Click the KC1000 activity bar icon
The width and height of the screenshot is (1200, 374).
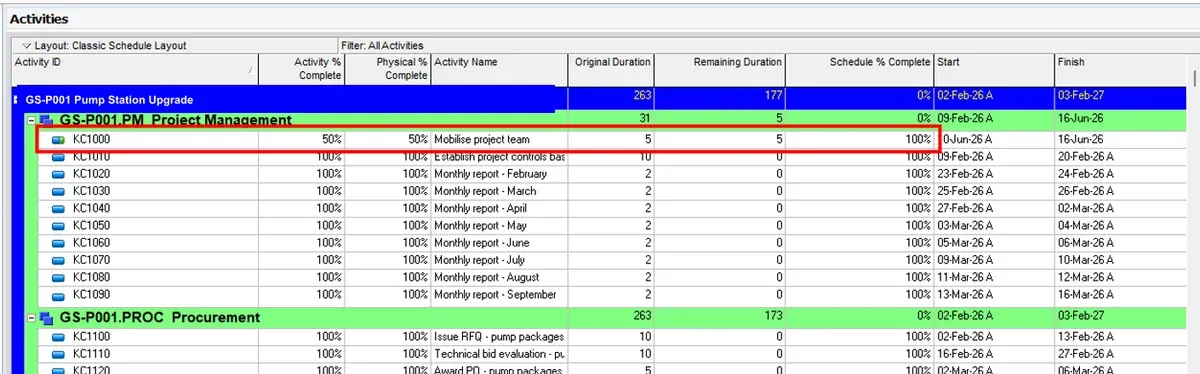click(x=59, y=140)
